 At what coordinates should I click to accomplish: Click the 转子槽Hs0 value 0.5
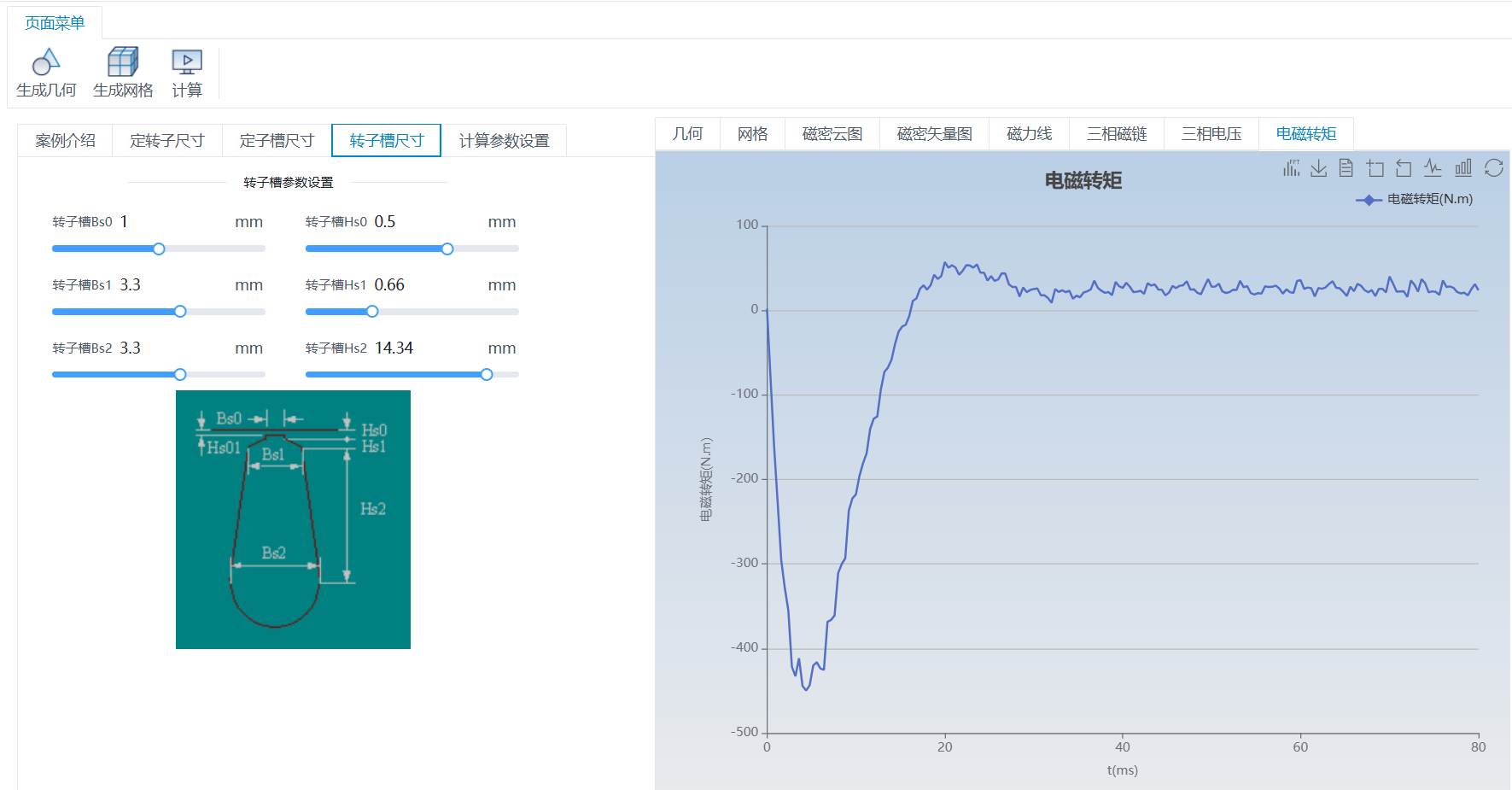tap(385, 222)
